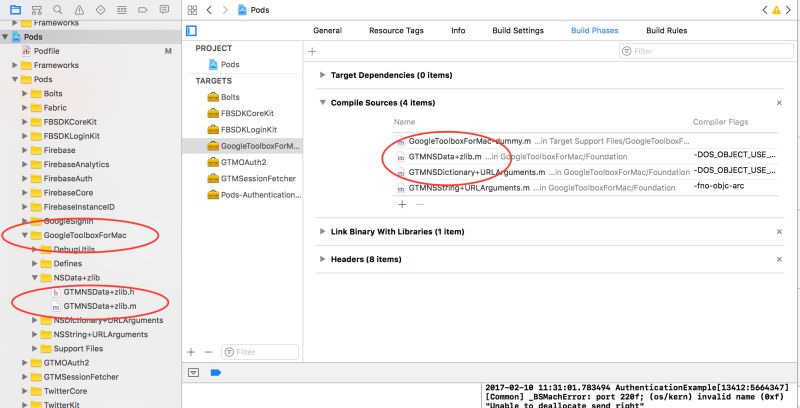Open the Report navigator speech-bubble icon
This screenshot has width=800, height=408.
pyautogui.click(x=164, y=10)
